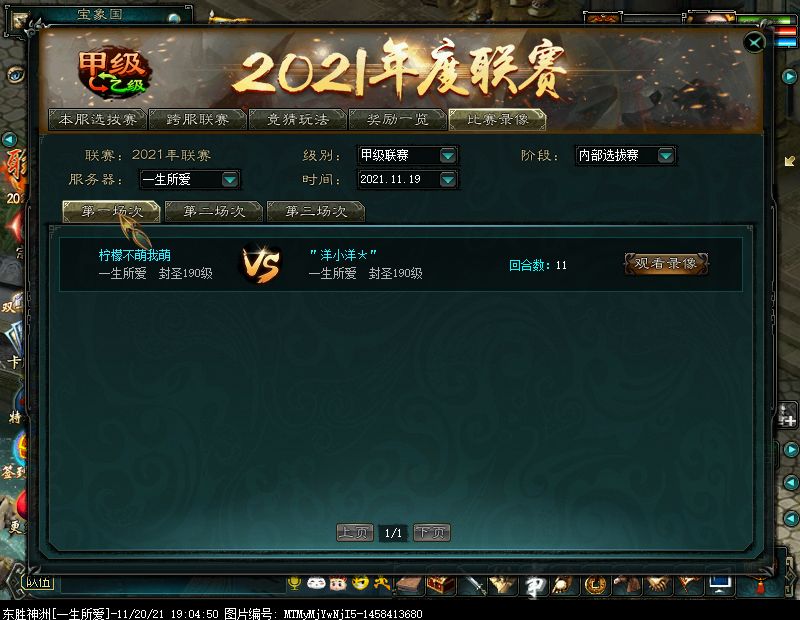Click the yellow smiley emoji icon
800x620 pixels.
click(360, 583)
